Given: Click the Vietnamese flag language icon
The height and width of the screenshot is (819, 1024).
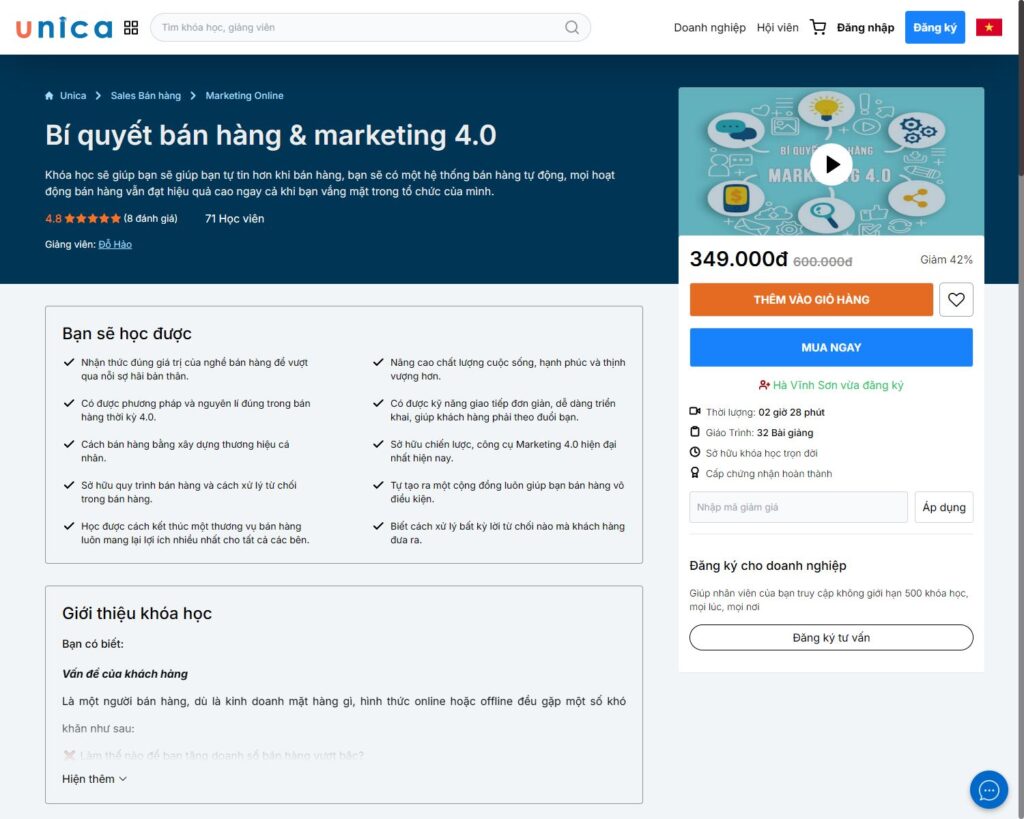Looking at the screenshot, I should pos(988,27).
